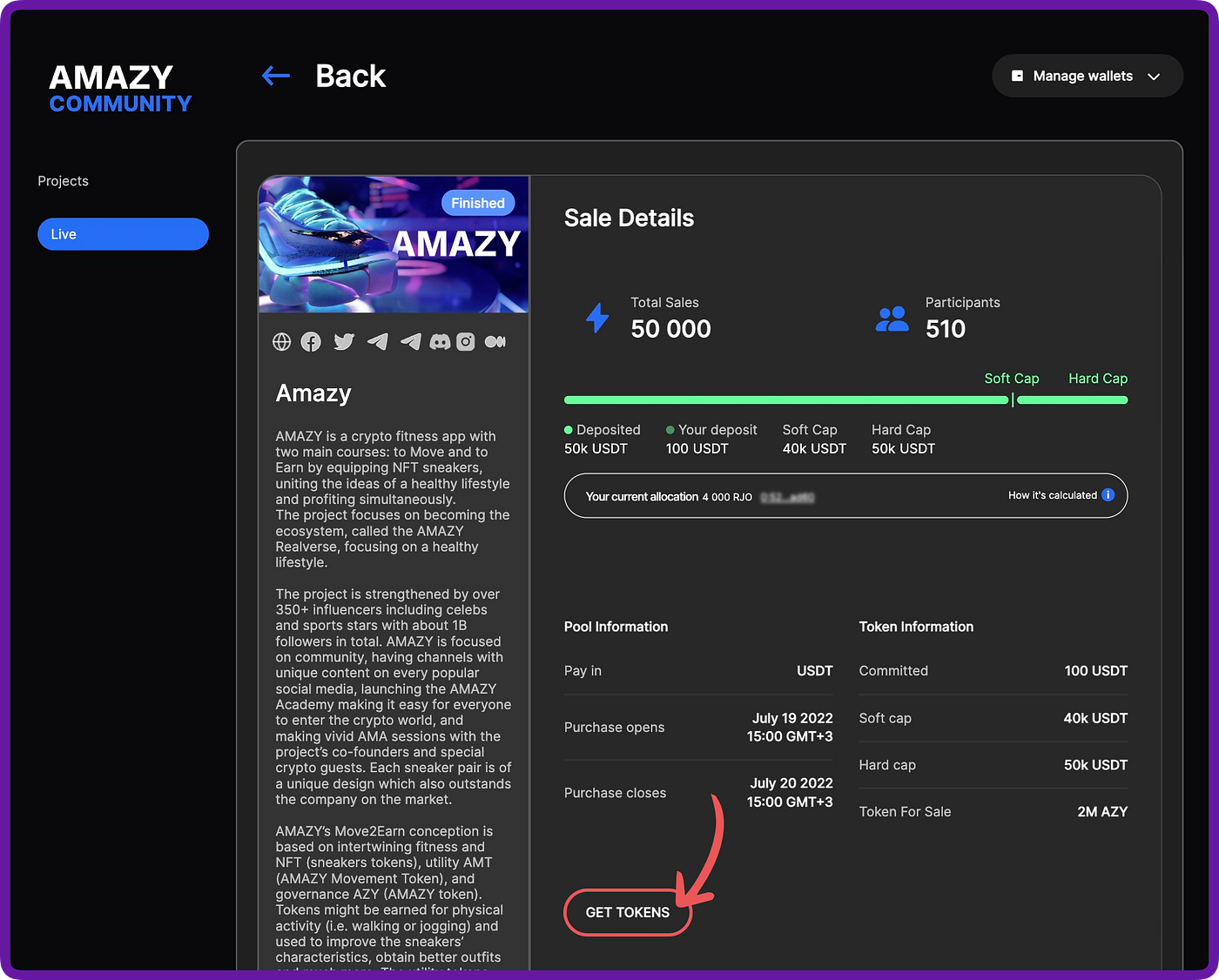
Task: Click the Purchase closes July 20 2022 row
Action: (698, 793)
